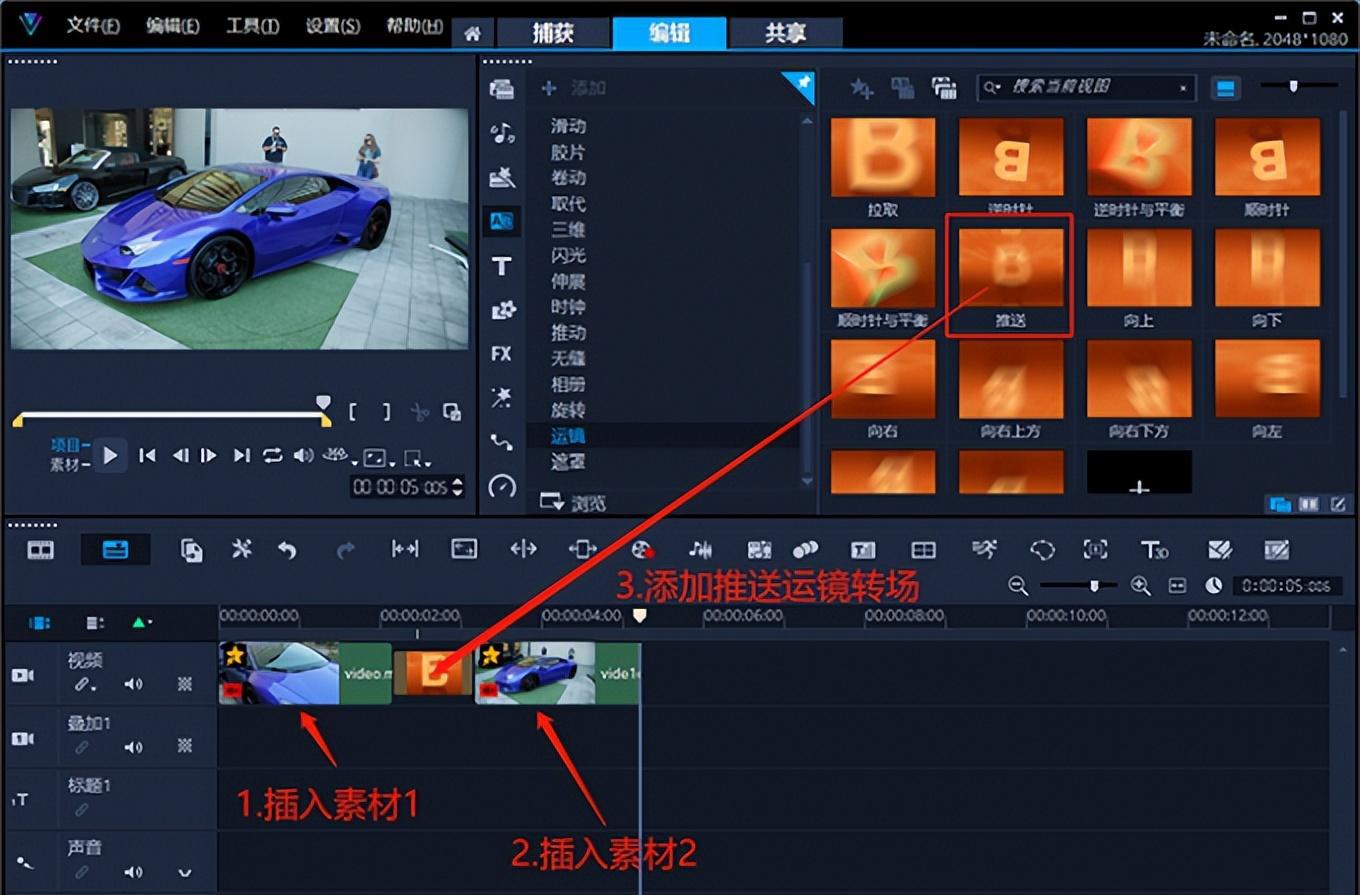The image size is (1360, 895).
Task: Click the zoom in magnifier on timeline
Action: [1140, 586]
